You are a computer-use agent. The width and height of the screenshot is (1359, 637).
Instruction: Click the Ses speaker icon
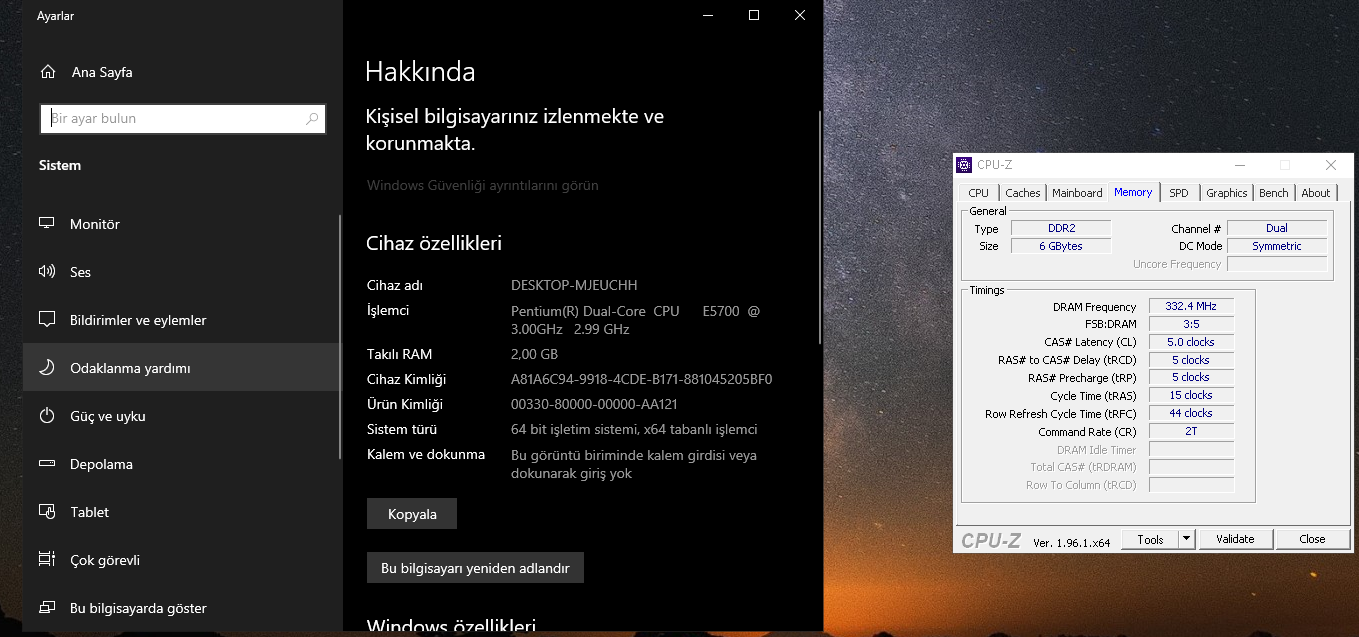point(46,271)
